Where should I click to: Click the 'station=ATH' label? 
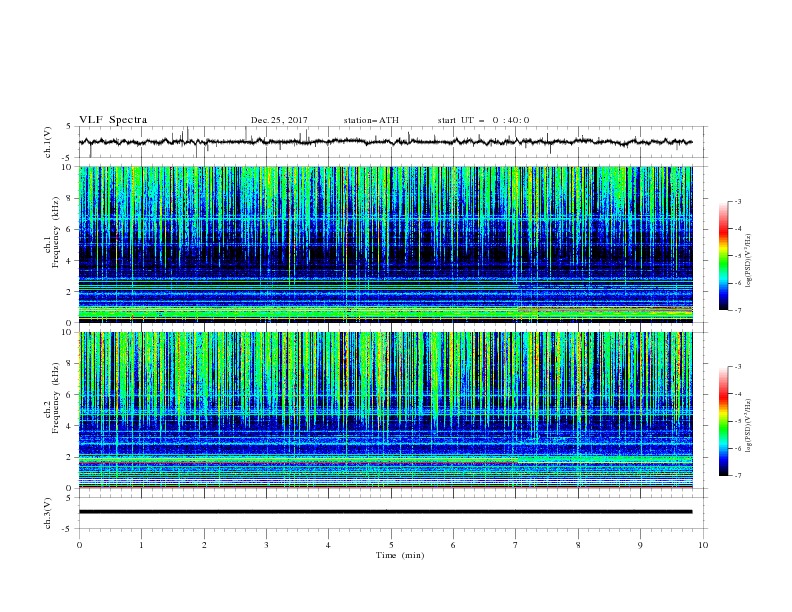tap(371, 120)
